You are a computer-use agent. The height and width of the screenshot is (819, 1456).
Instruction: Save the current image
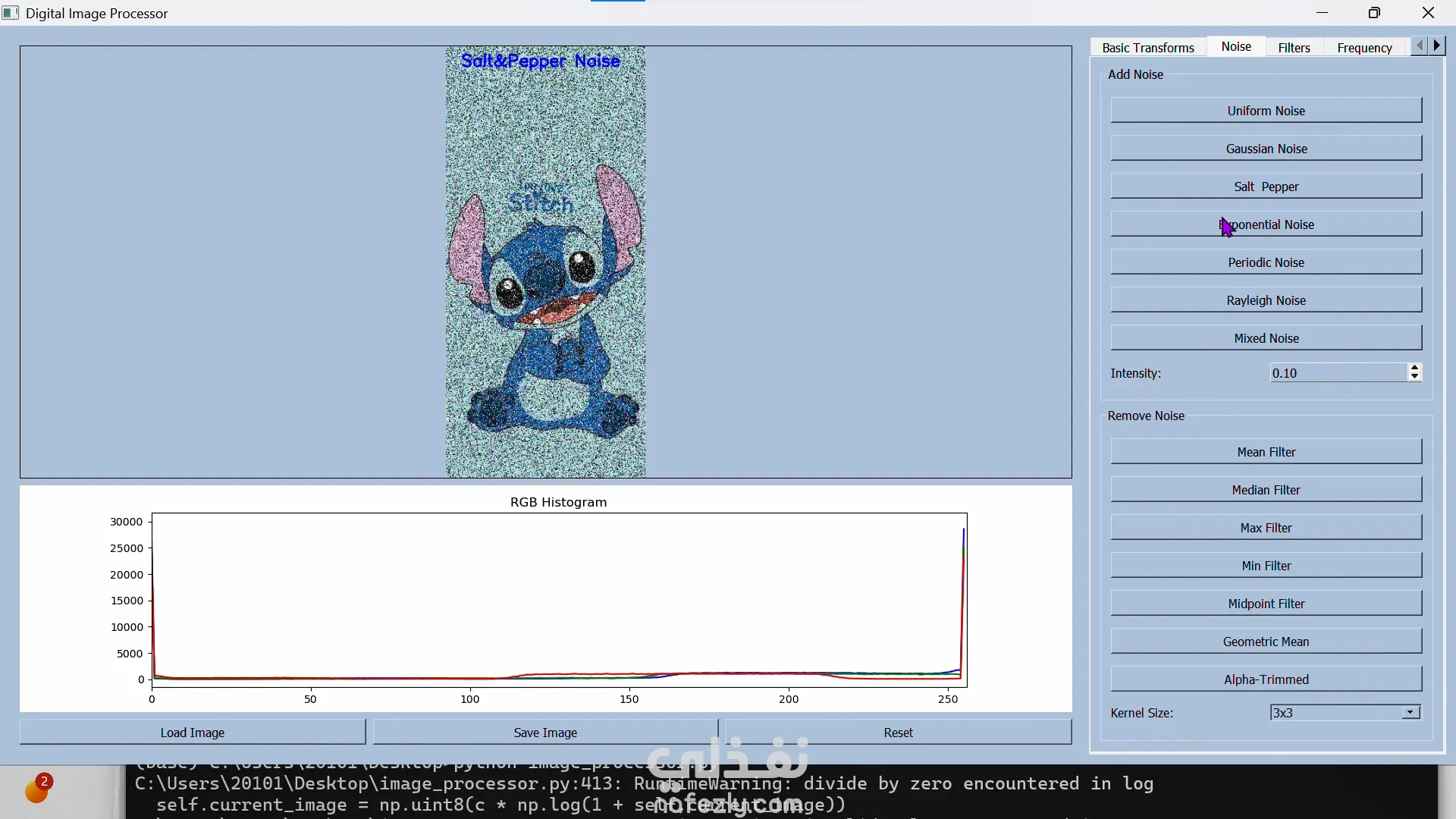(545, 733)
